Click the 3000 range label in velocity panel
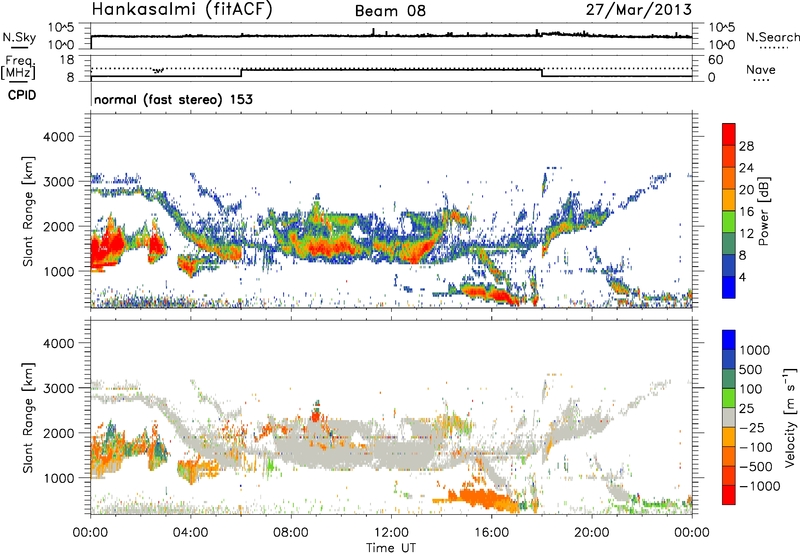This screenshot has width=800, height=554. (58, 388)
